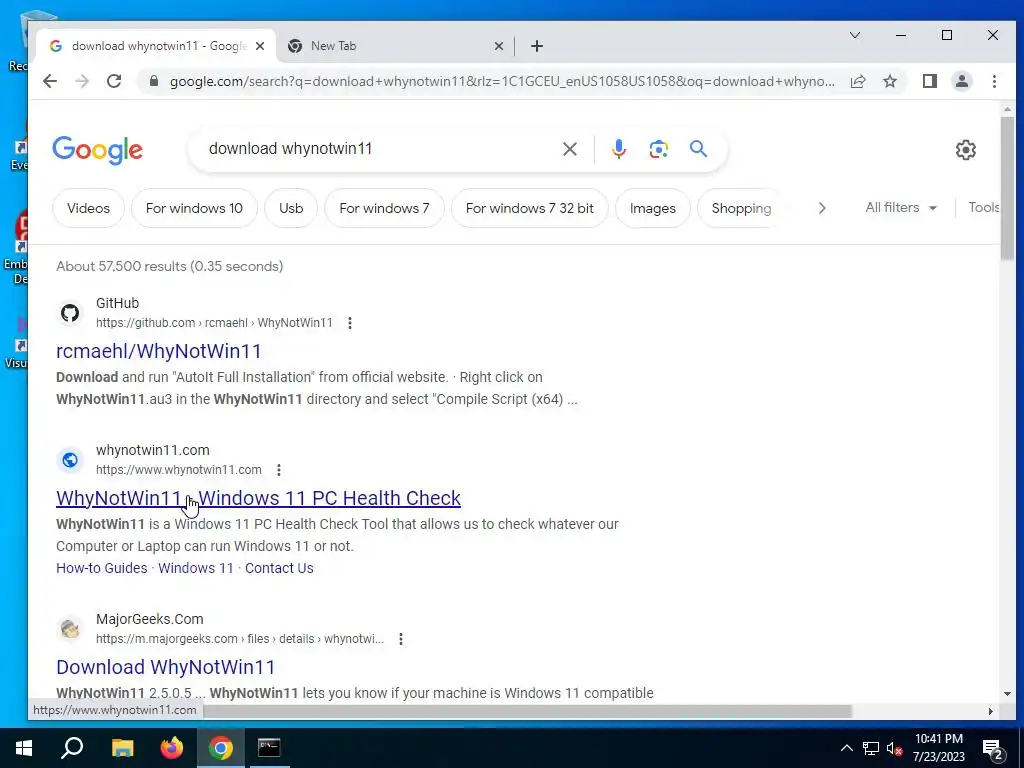The width and height of the screenshot is (1024, 768).
Task: Open the notification center icon
Action: point(993,748)
